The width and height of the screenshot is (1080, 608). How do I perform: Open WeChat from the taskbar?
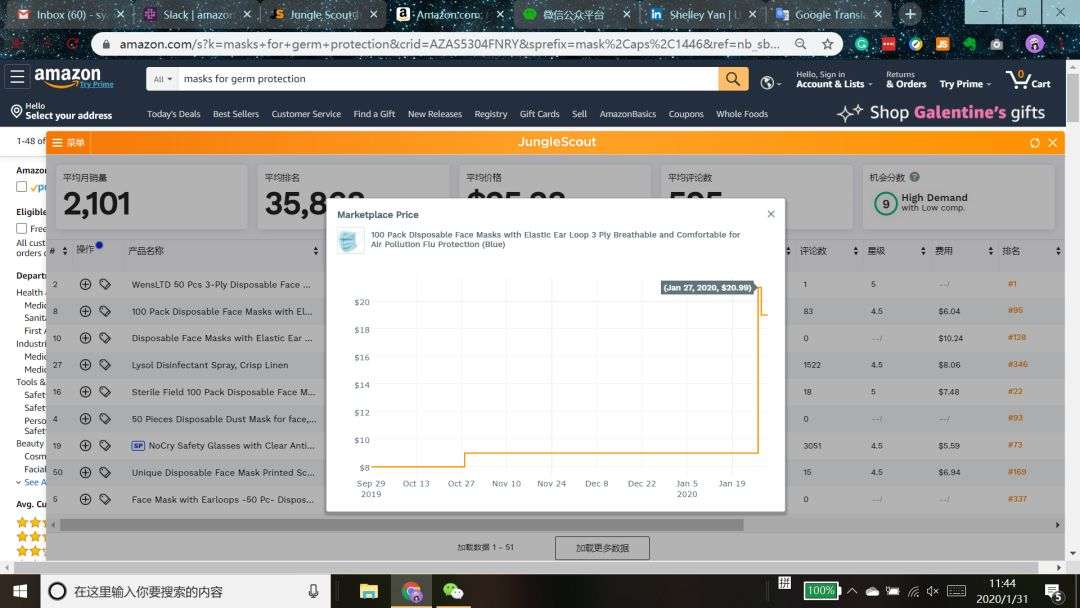tap(453, 591)
